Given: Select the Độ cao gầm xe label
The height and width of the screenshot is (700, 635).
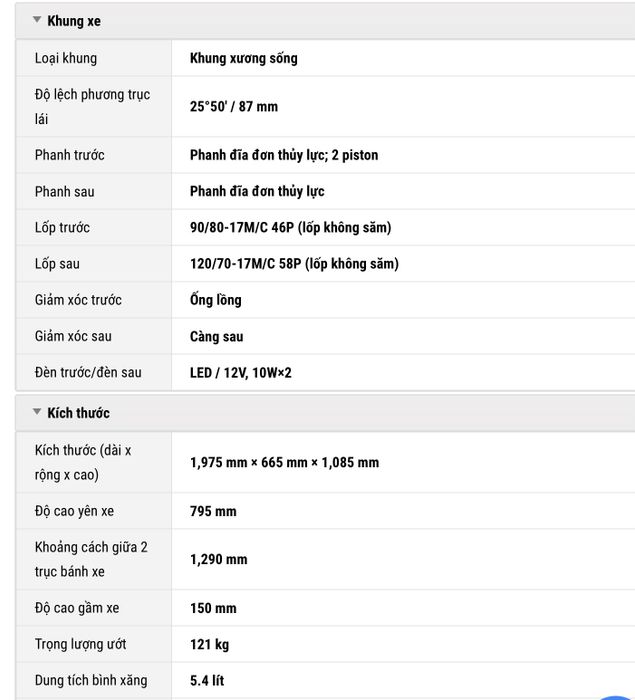Looking at the screenshot, I should click(x=77, y=608).
